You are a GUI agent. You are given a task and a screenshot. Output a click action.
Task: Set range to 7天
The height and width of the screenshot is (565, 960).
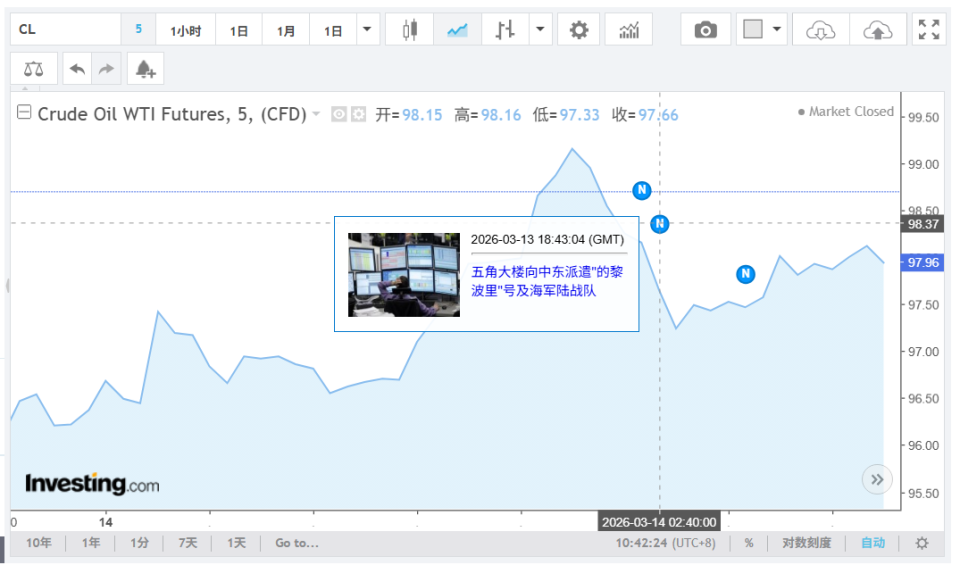pyautogui.click(x=187, y=543)
